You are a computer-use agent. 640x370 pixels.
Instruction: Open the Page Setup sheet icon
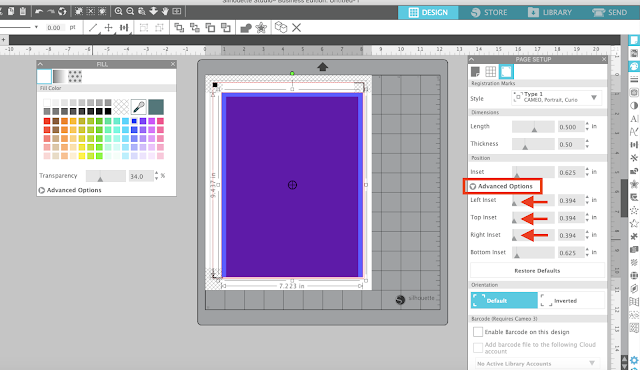pyautogui.click(x=475, y=72)
